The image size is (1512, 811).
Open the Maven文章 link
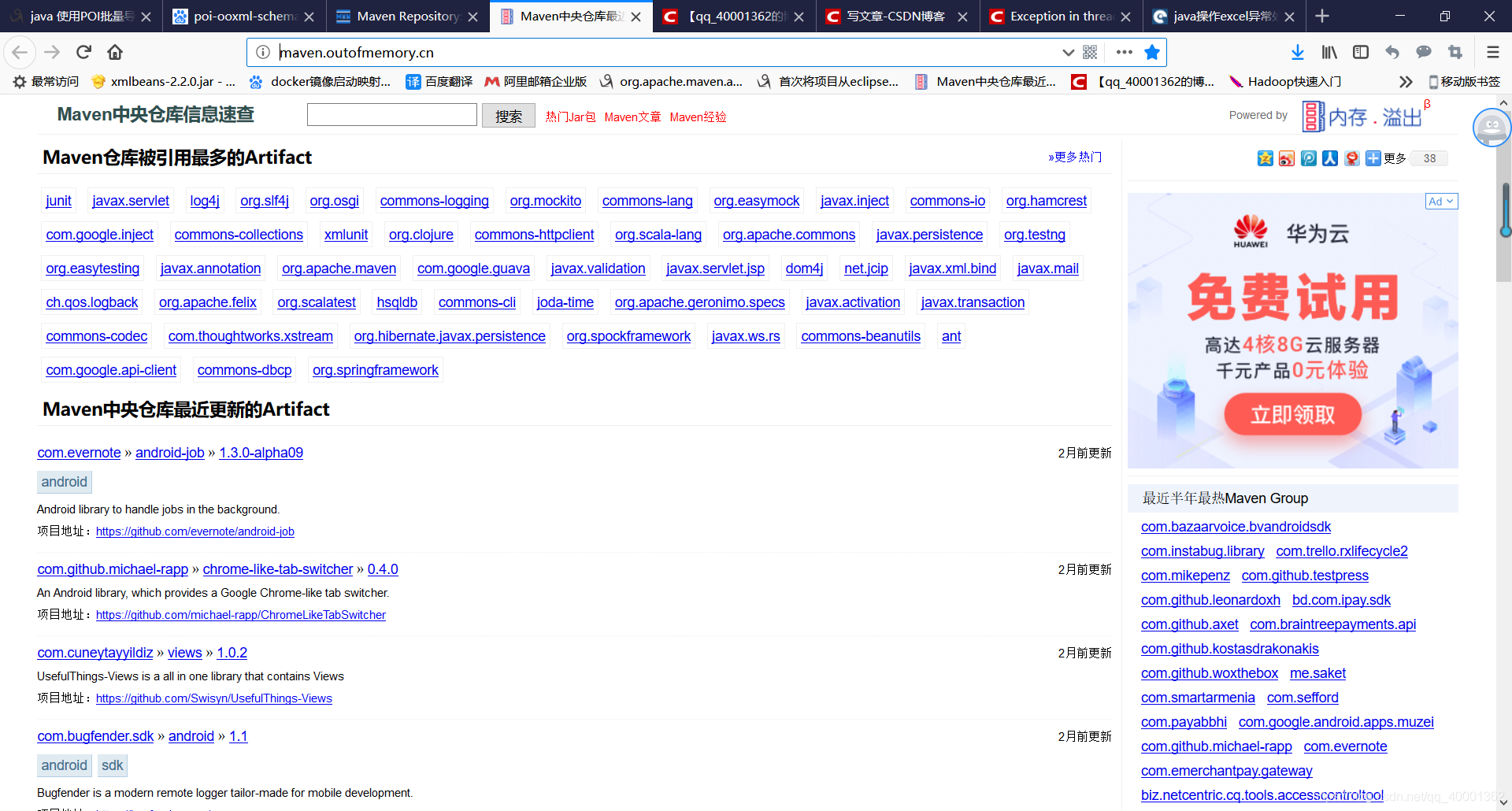pyautogui.click(x=632, y=117)
